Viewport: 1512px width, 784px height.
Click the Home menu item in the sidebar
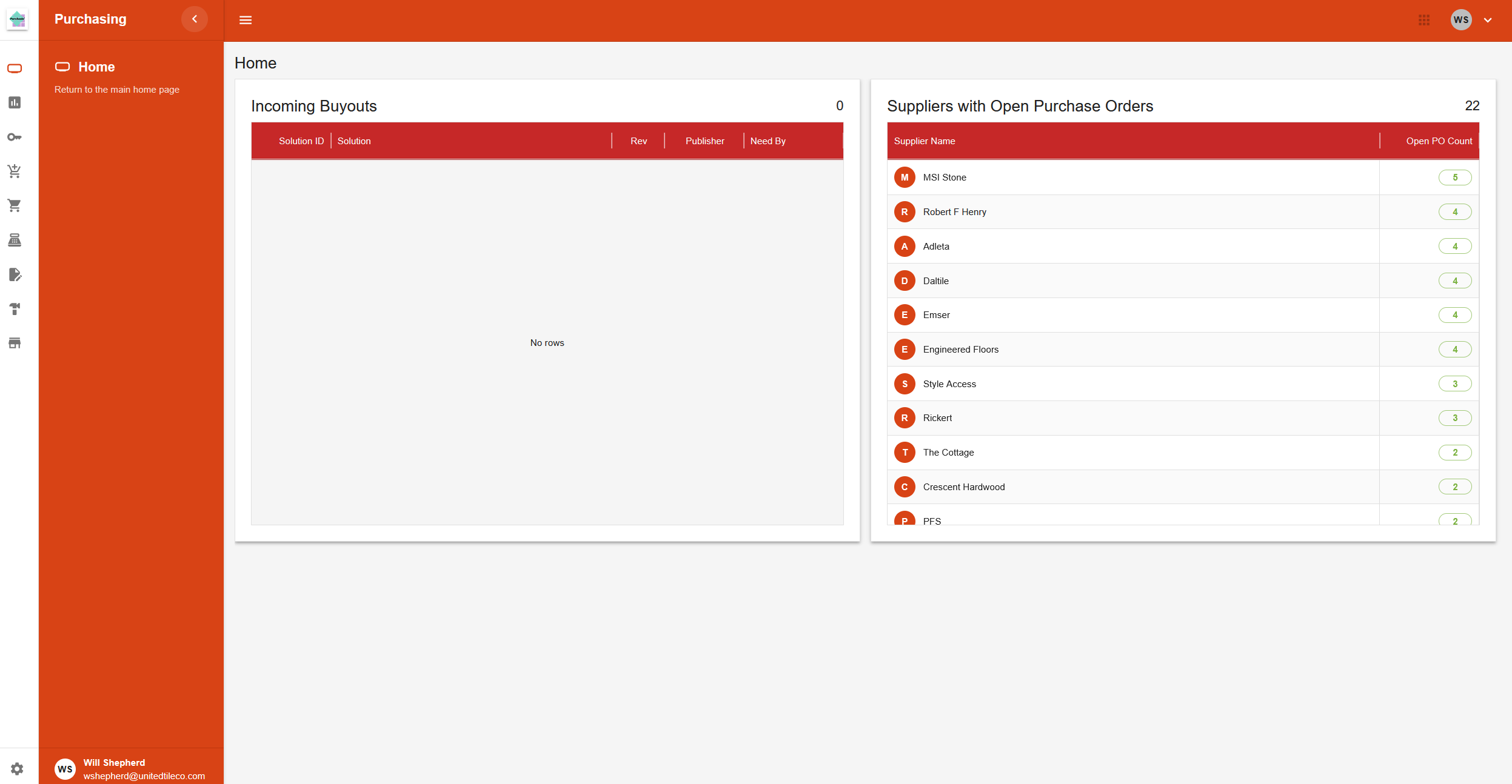pyautogui.click(x=97, y=67)
